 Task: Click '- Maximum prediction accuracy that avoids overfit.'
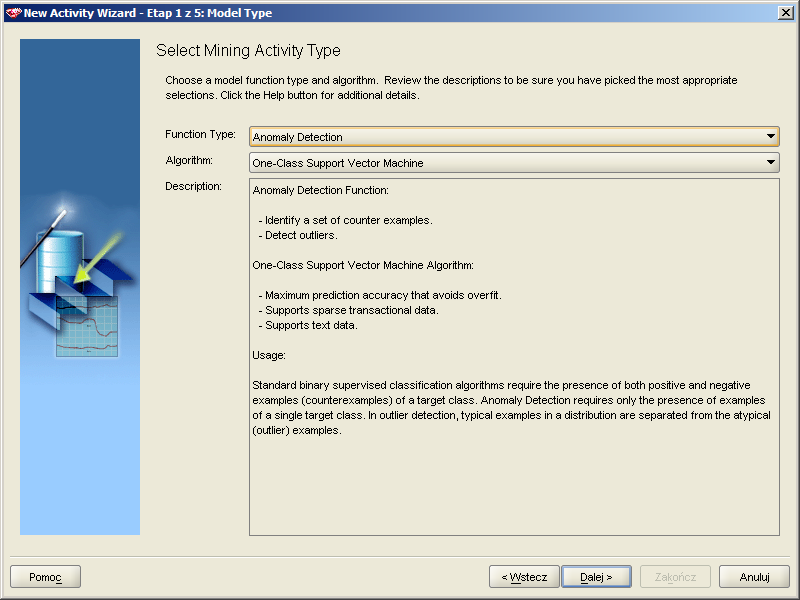point(380,295)
